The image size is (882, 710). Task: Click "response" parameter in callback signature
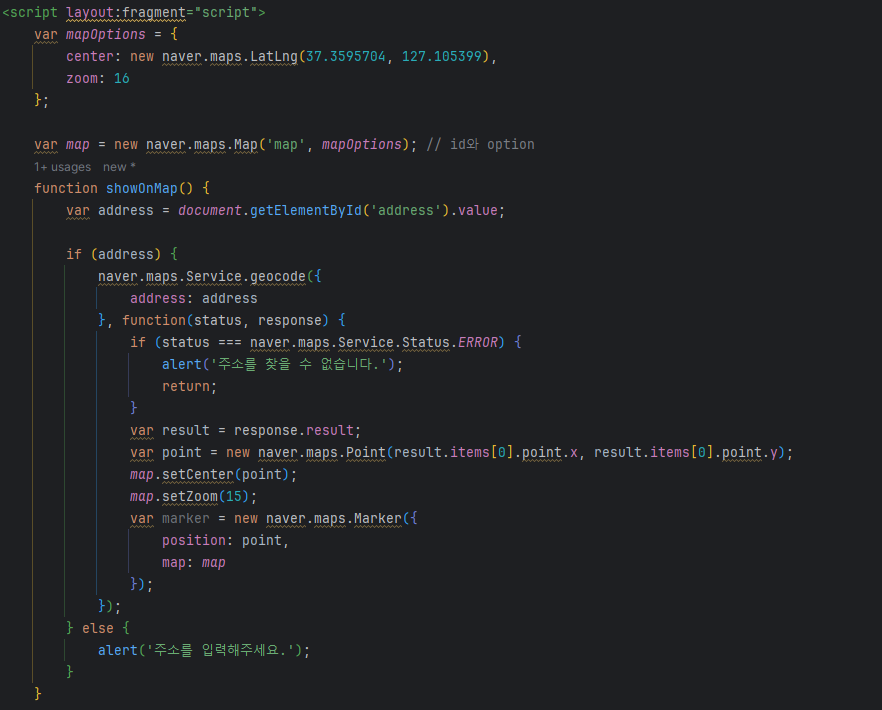click(290, 320)
